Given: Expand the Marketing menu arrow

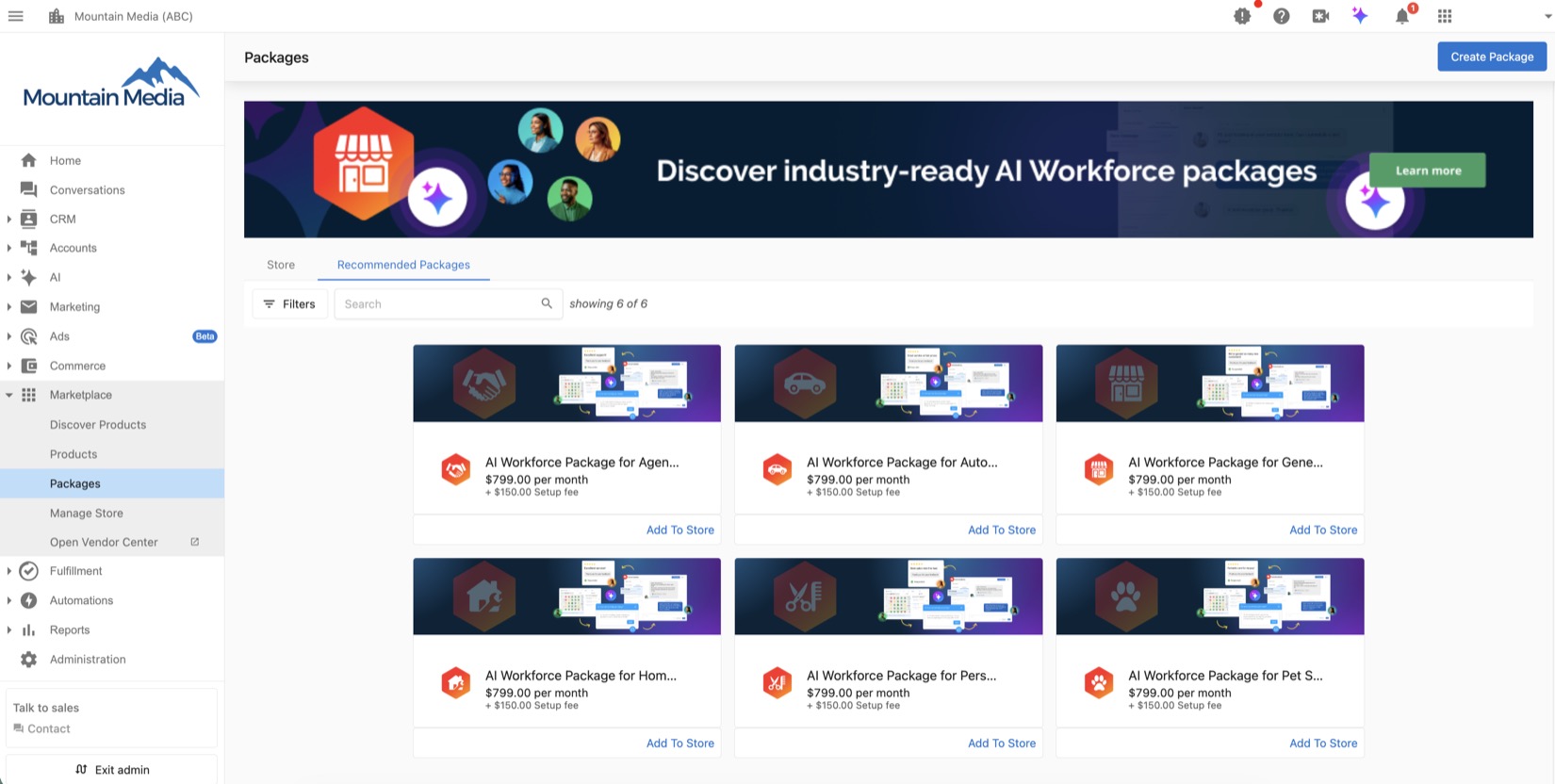Looking at the screenshot, I should coord(9,306).
